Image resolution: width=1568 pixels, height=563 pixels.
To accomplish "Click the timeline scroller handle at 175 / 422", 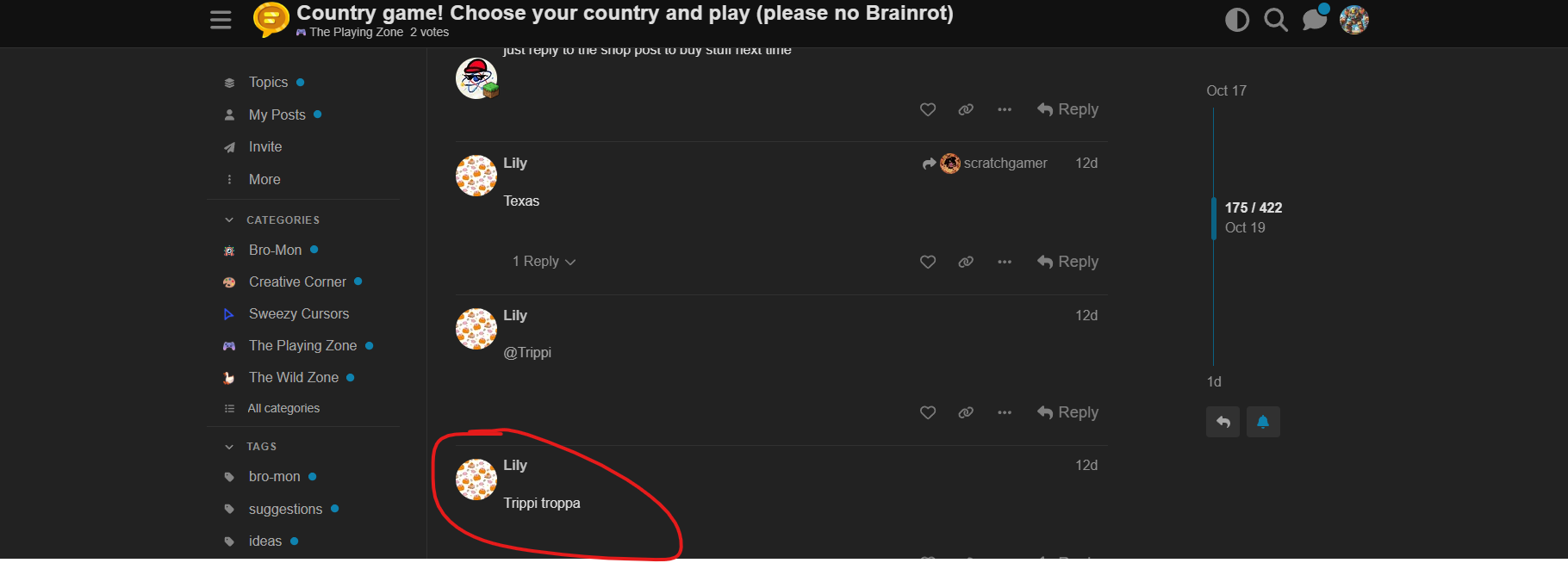I will pyautogui.click(x=1214, y=218).
